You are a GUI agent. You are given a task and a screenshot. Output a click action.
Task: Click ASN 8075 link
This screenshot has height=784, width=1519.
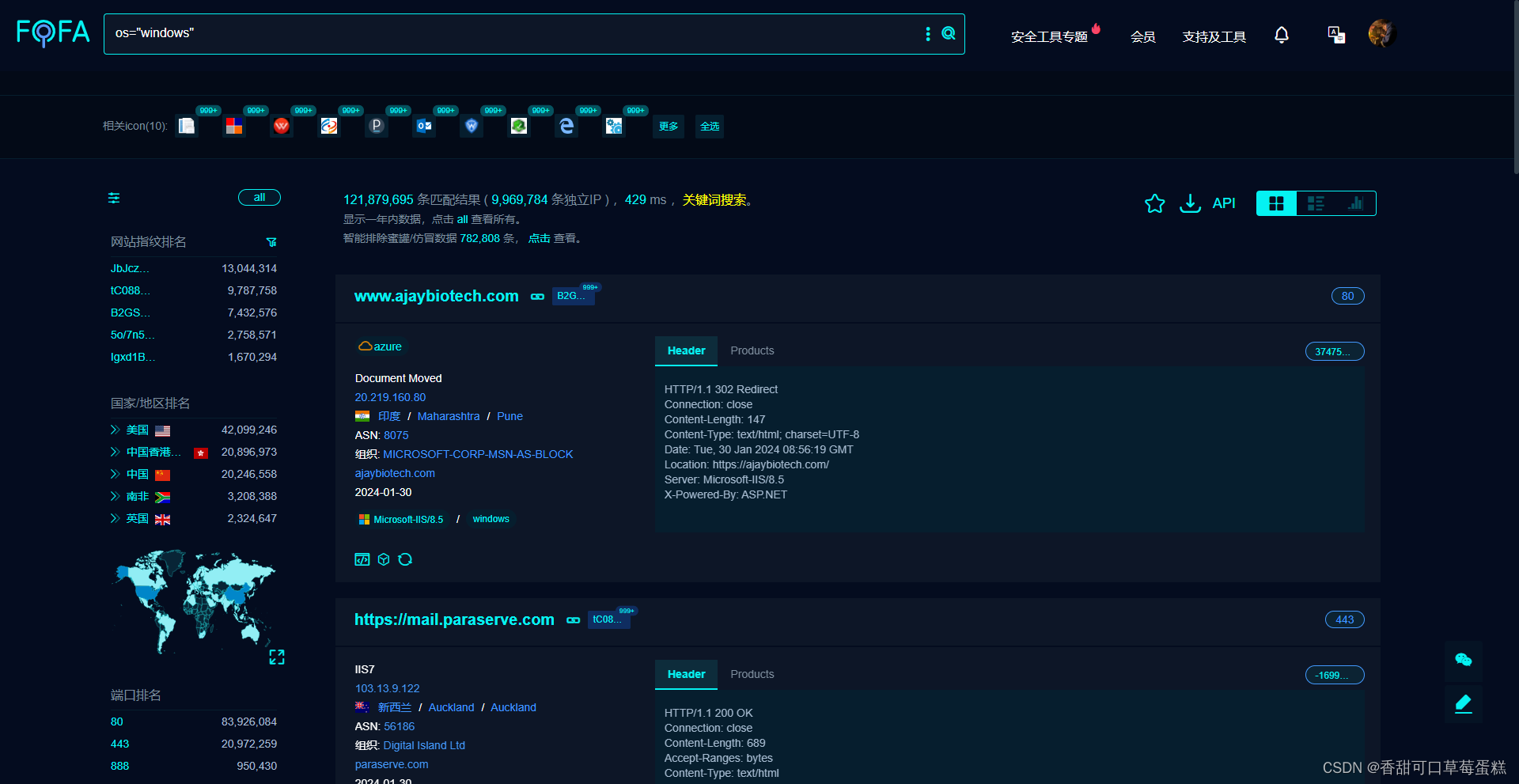tap(396, 436)
